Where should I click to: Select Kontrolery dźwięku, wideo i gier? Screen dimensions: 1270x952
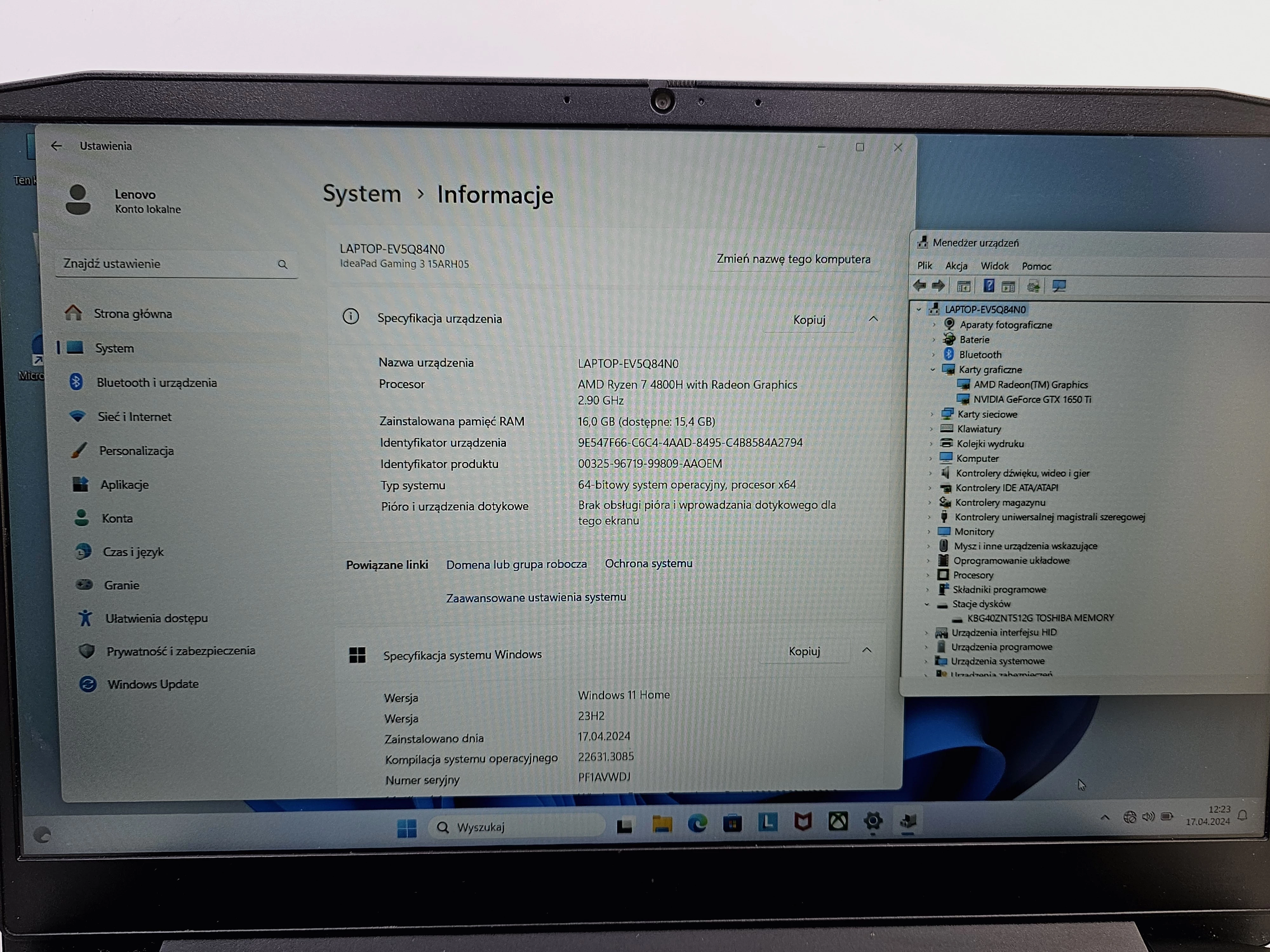pyautogui.click(x=1022, y=473)
